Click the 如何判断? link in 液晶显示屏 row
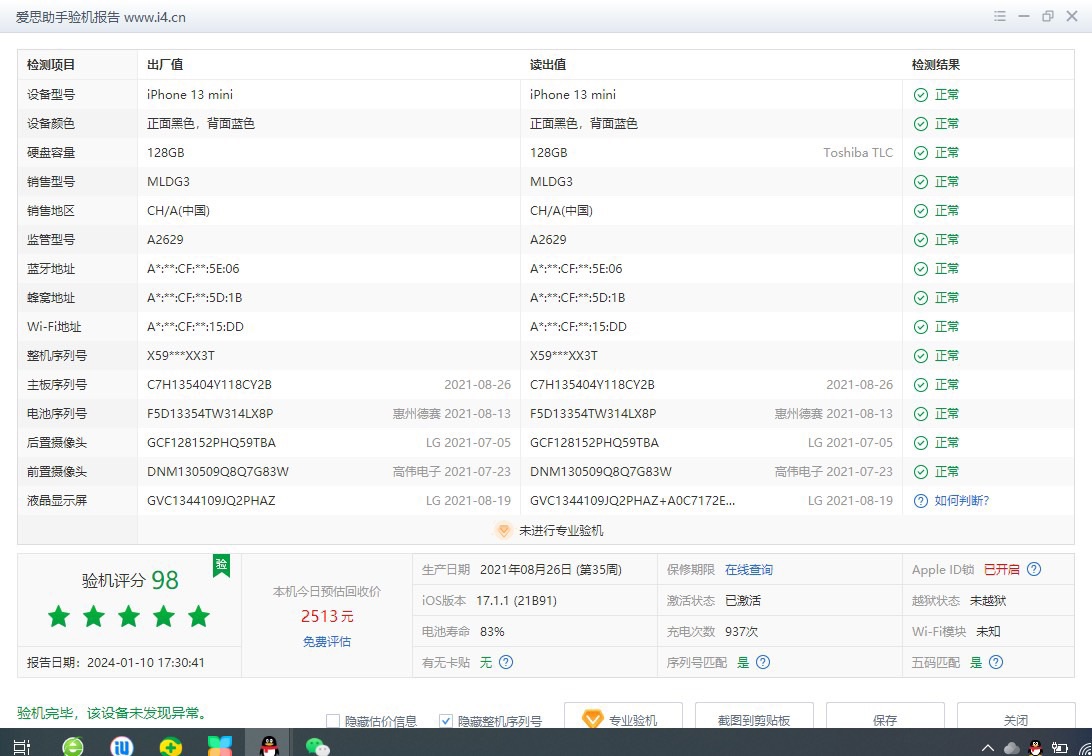Viewport: 1092px width, 756px height. (962, 501)
